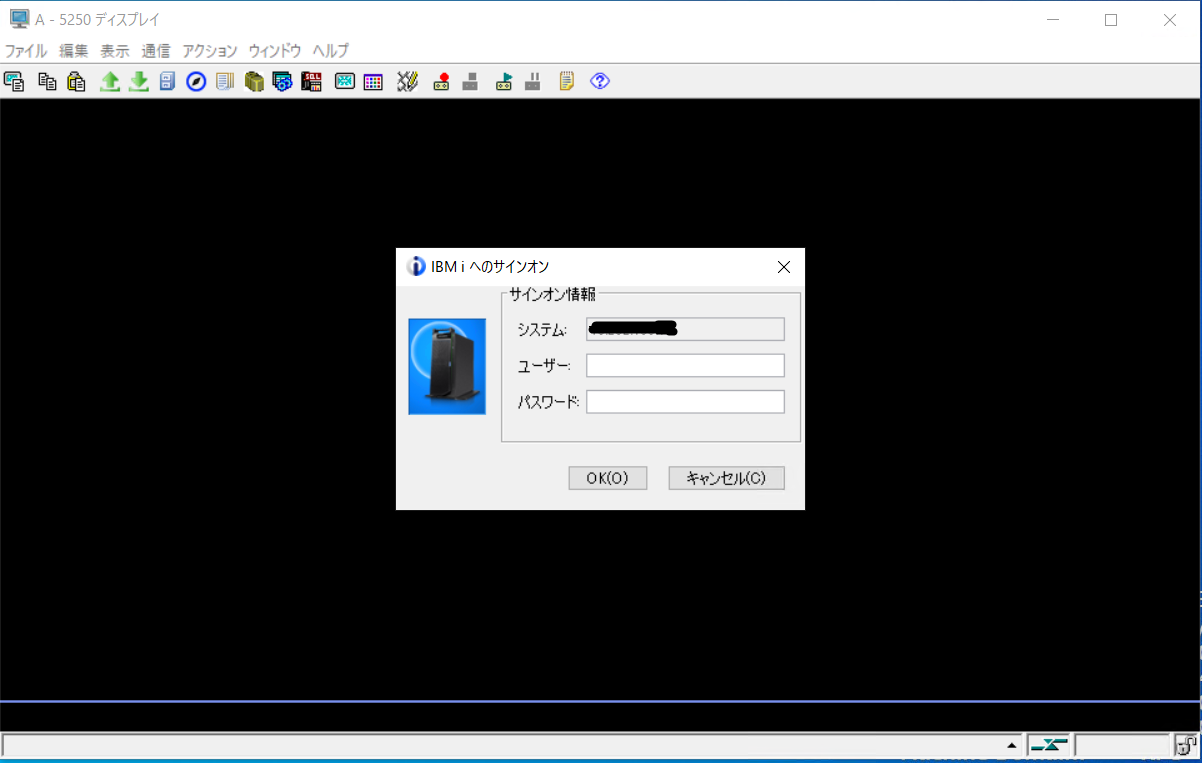Open help via blue question mark icon
Viewport: 1202px width, 763px height.
tap(600, 81)
